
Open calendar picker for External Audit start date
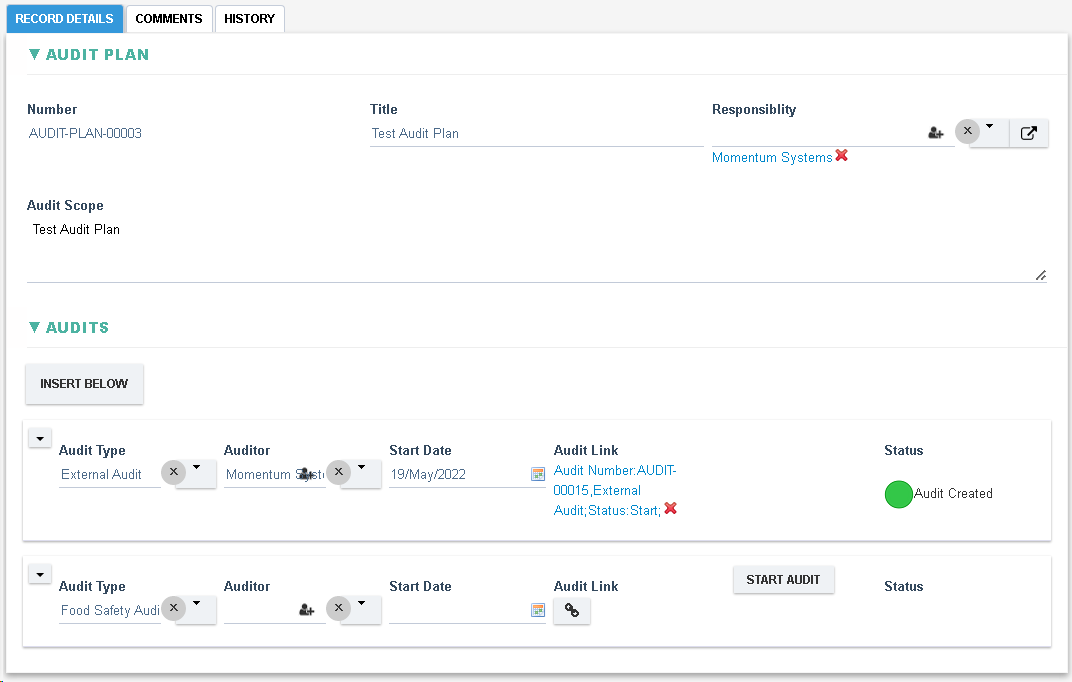click(538, 474)
